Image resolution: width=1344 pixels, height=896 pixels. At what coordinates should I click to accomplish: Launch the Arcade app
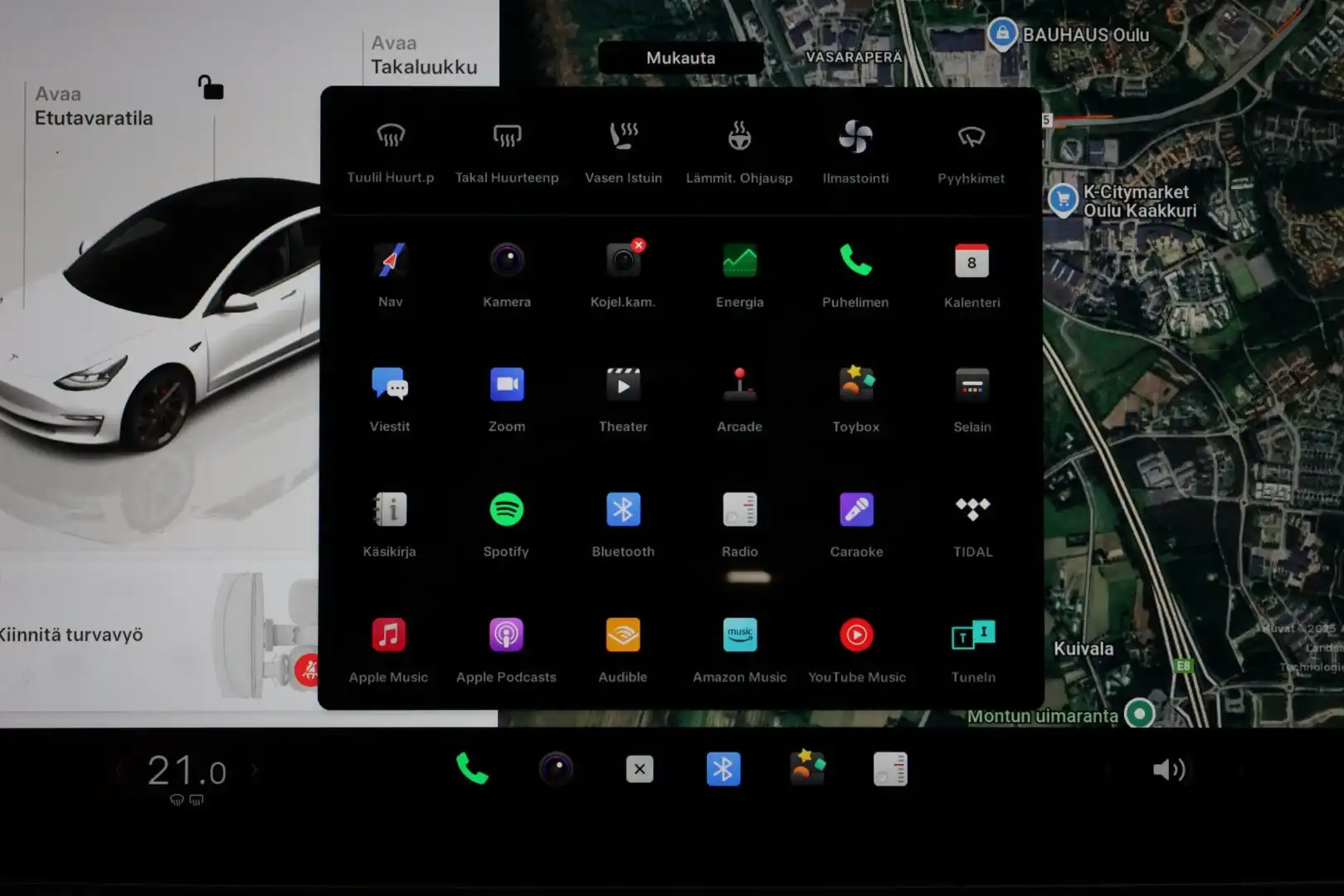[739, 402]
